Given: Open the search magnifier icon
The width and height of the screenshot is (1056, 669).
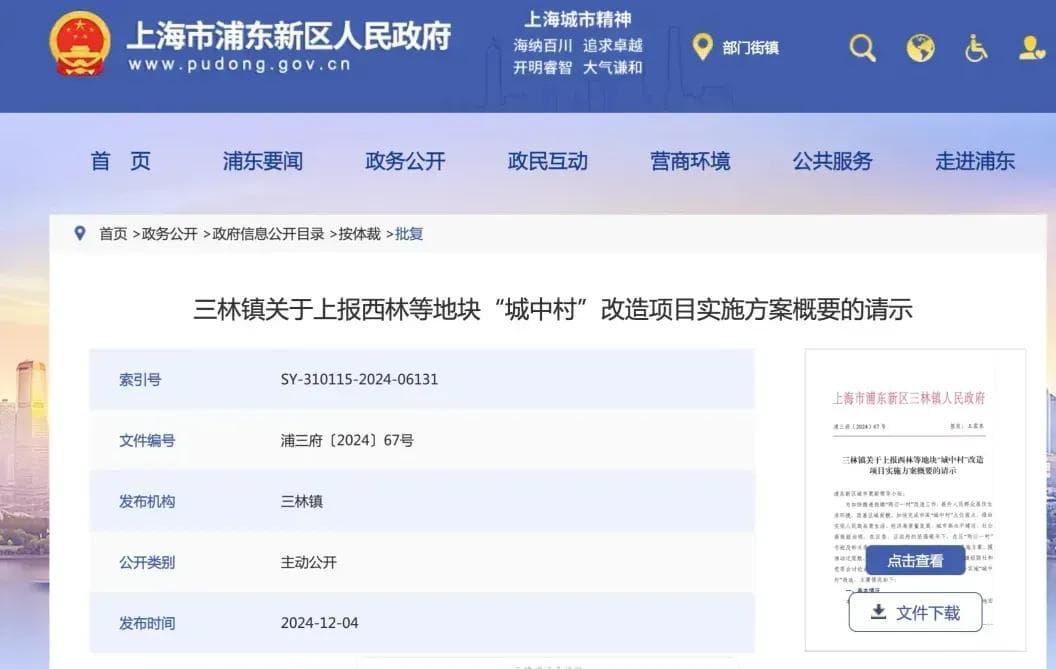Looking at the screenshot, I should [x=862, y=47].
